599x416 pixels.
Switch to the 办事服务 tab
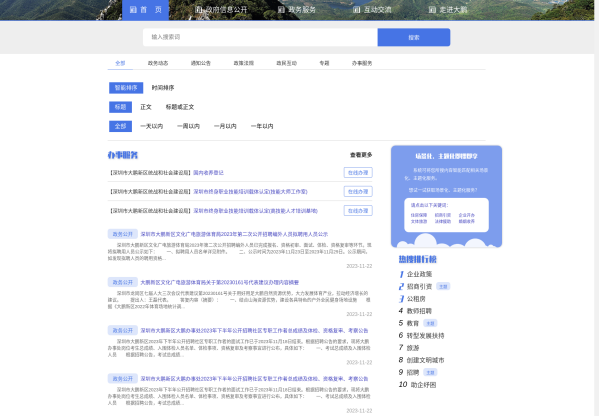[362, 63]
